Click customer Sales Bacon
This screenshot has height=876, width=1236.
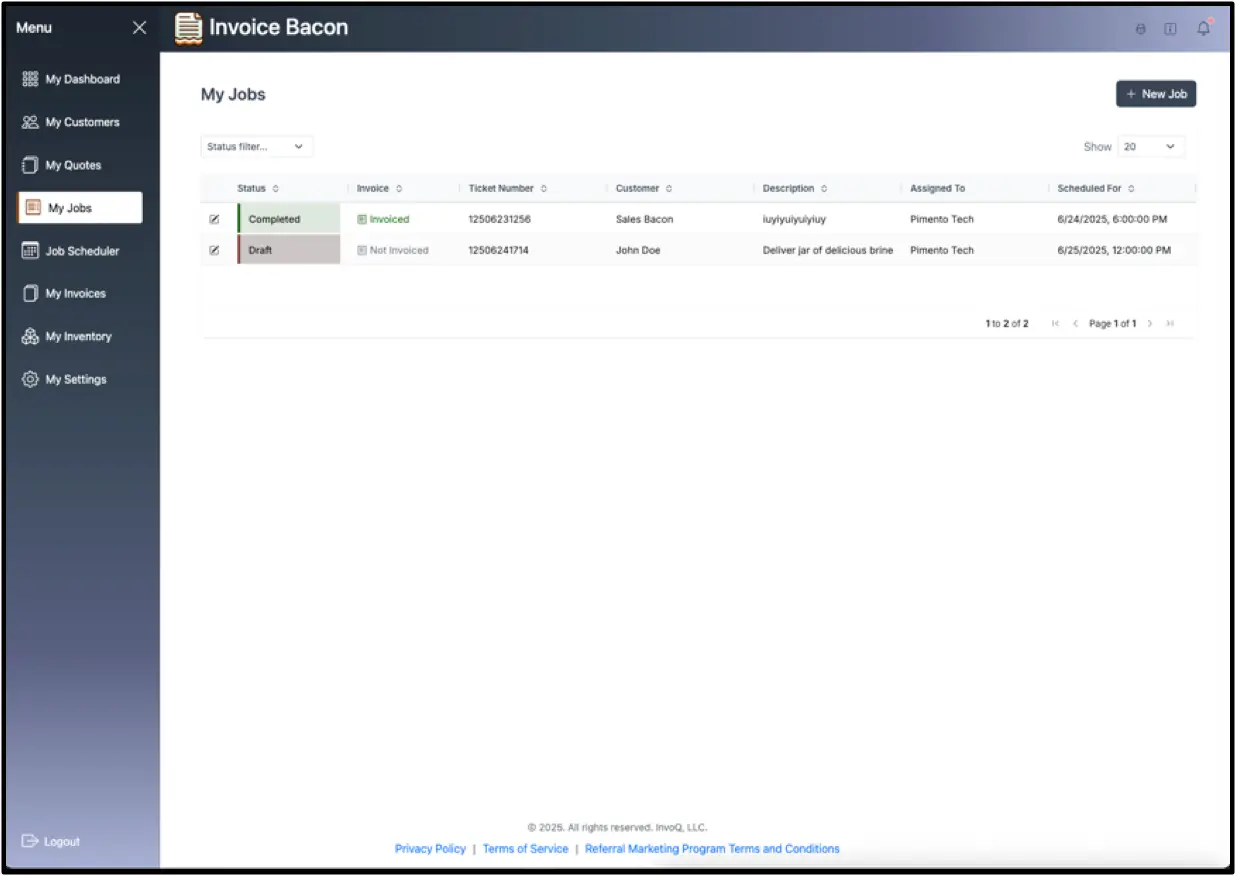pos(644,219)
